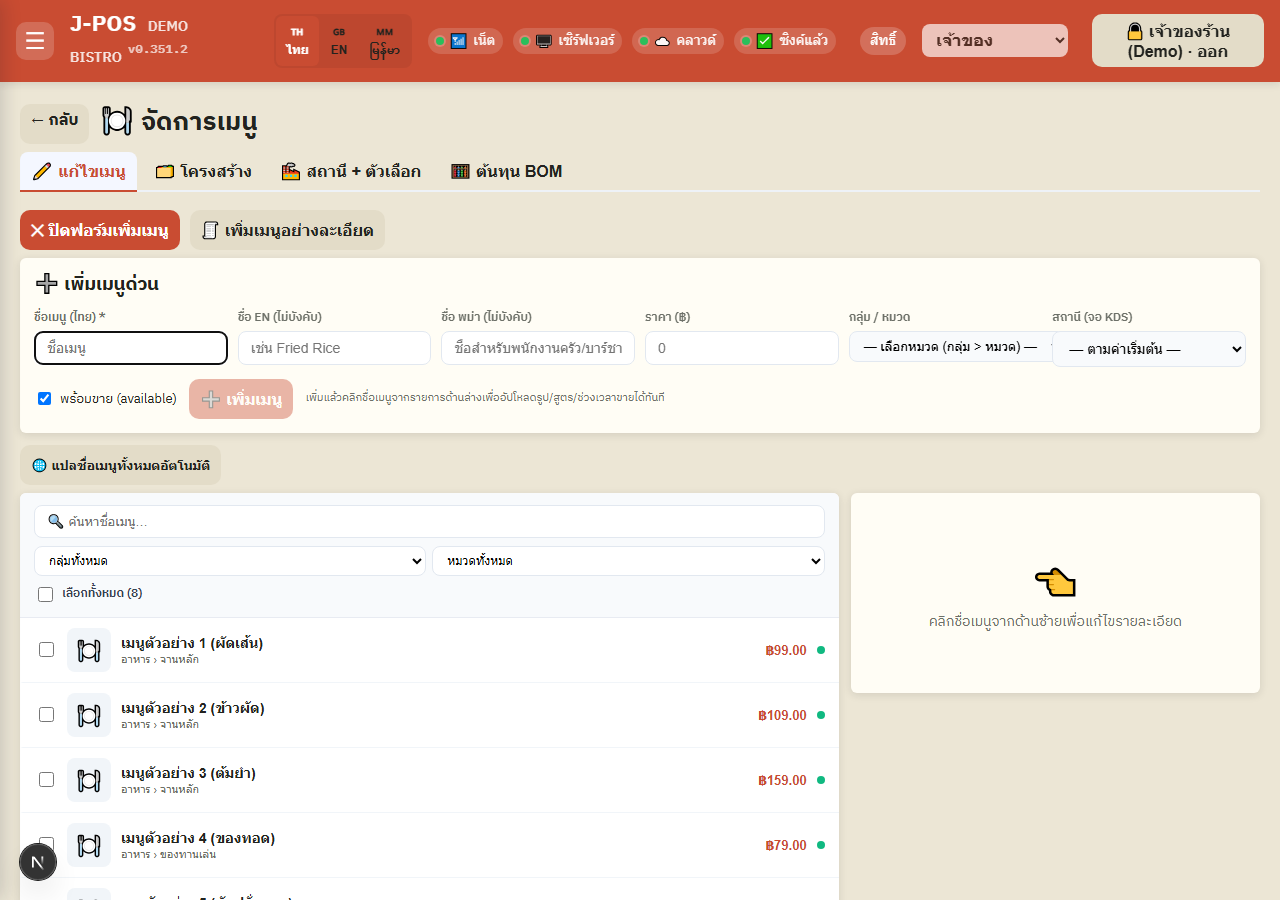
Task: Open the เลือกหมวด category dropdown
Action: coord(950,347)
